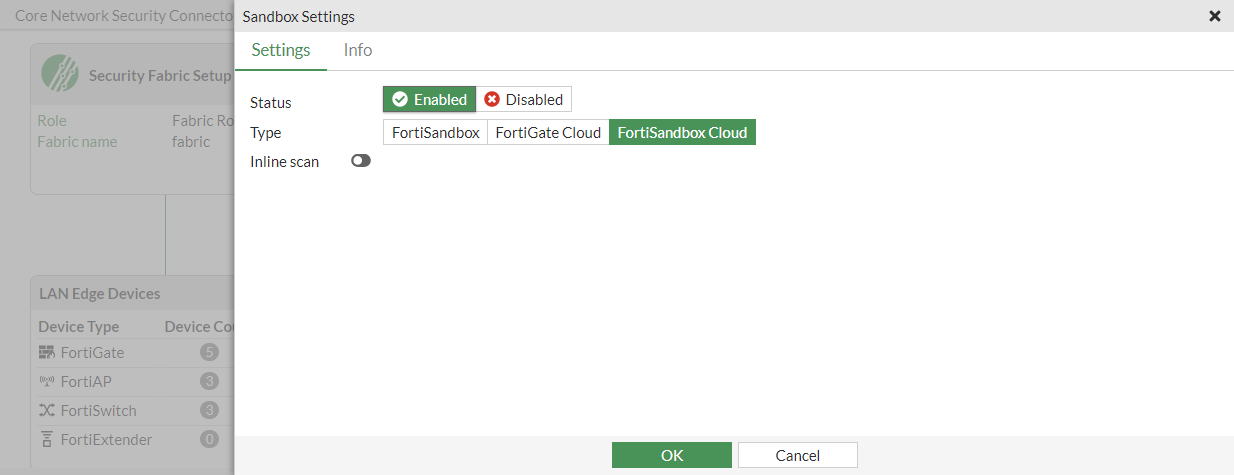Click the FortiGate device count badge
Screen dimensions: 1234x475
pyautogui.click(x=209, y=352)
